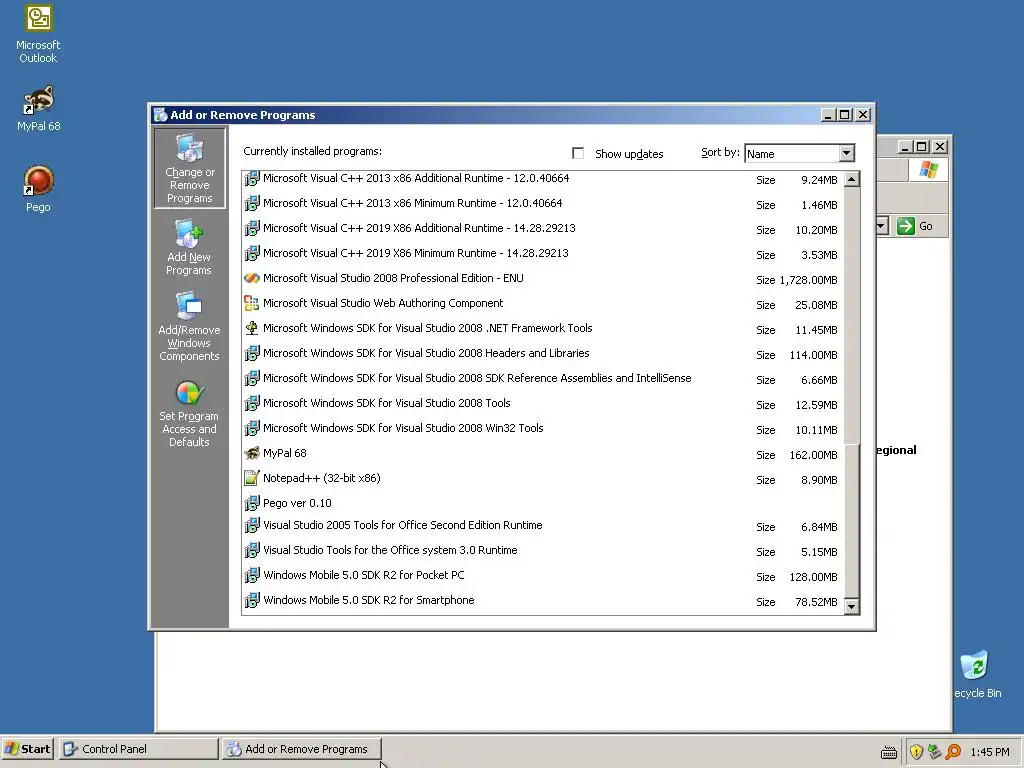
Task: Click the scroll up arrow of programs list
Action: point(852,179)
